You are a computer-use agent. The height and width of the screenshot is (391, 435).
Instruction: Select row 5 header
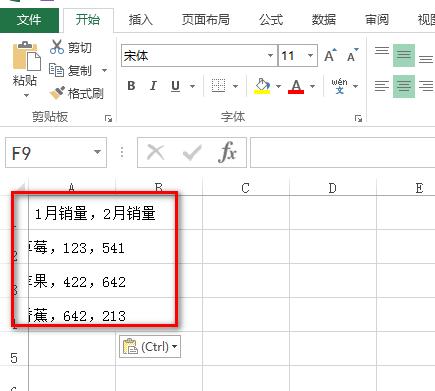14,348
